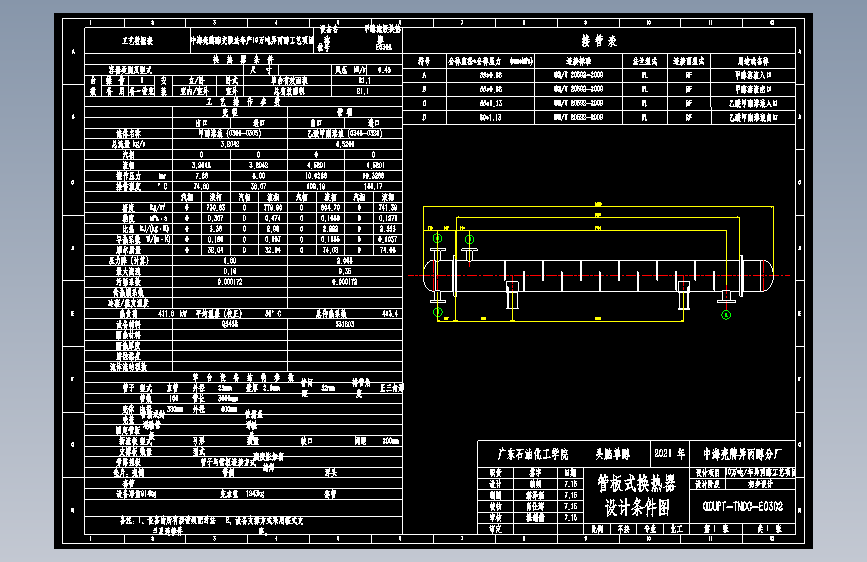
Task: Click the 144.17 tube outlet temperature value
Action: [373, 186]
